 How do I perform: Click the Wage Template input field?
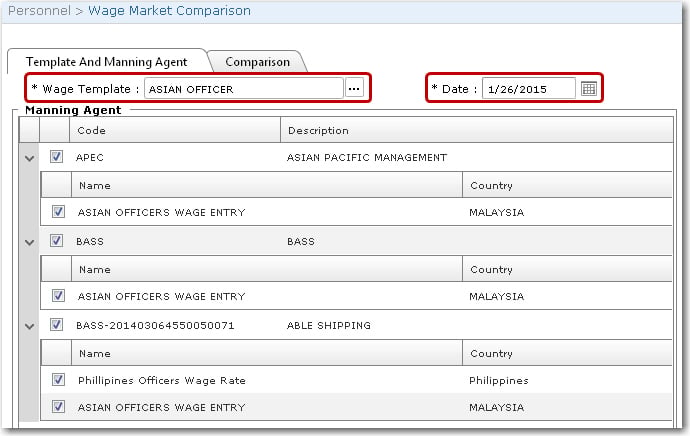point(243,89)
